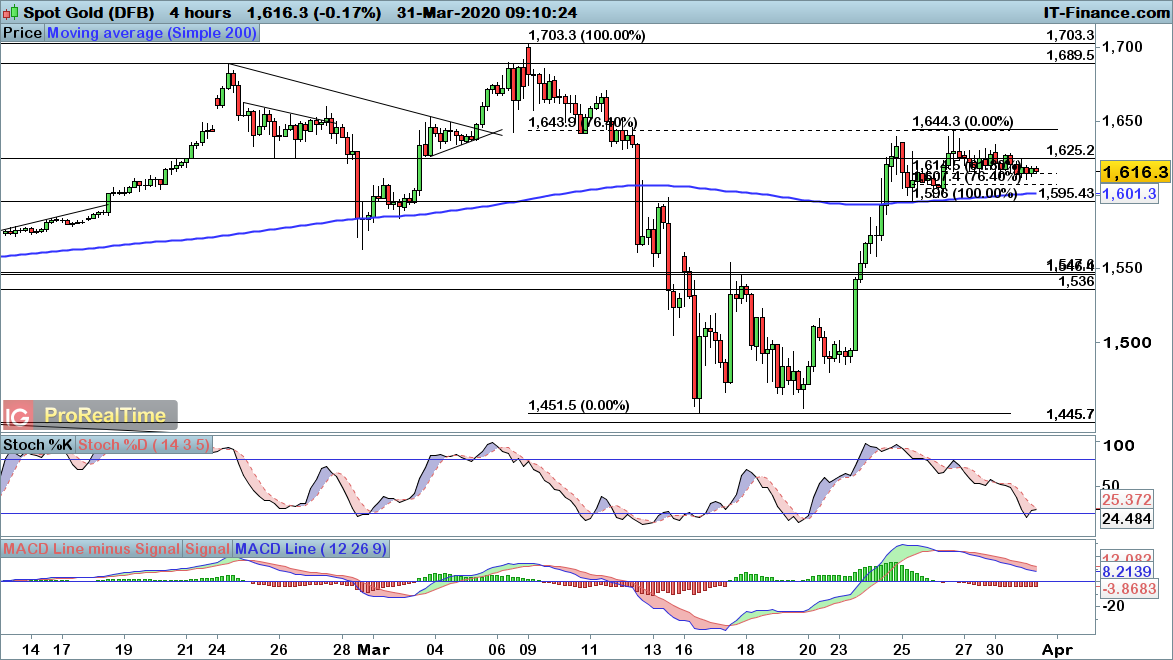Click the ProRealTime logo text

point(105,415)
